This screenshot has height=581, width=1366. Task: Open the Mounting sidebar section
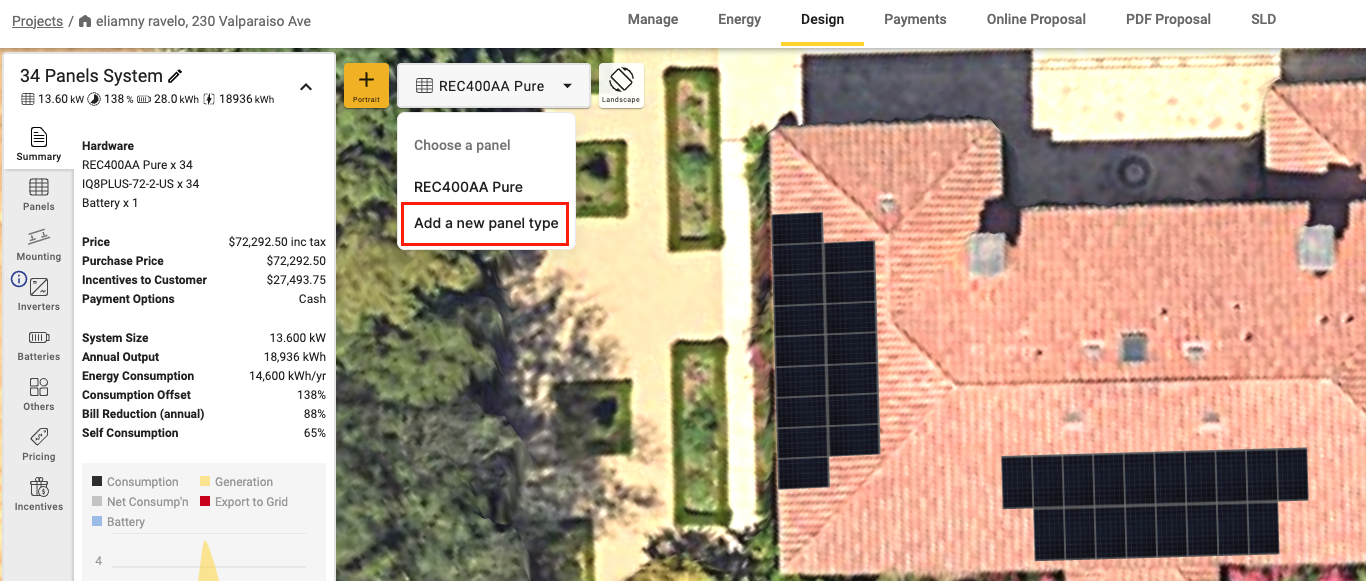(38, 244)
